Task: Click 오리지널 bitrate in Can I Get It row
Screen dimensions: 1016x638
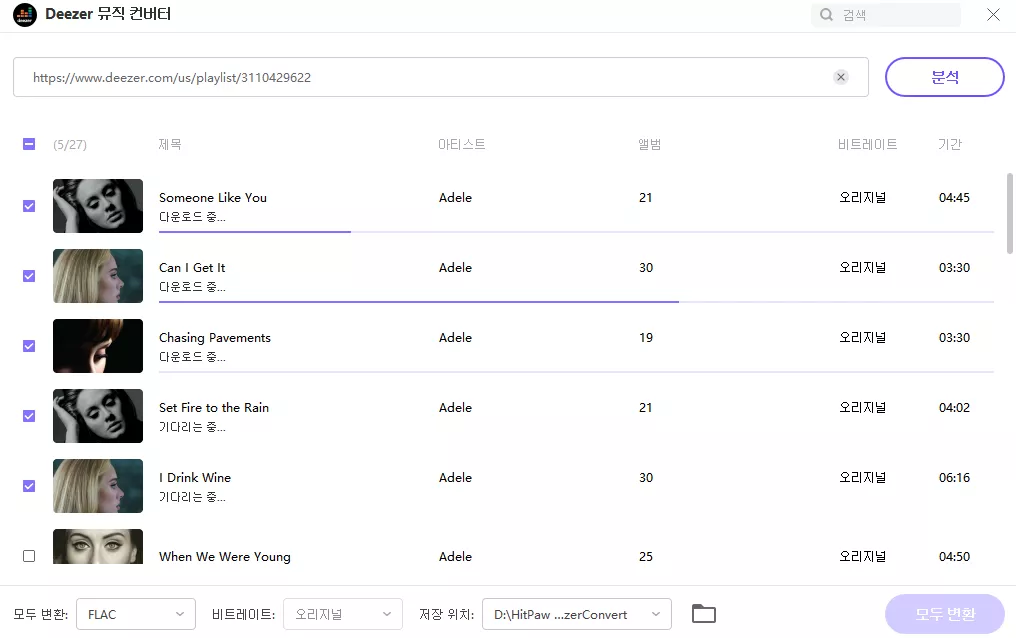Action: [x=862, y=268]
